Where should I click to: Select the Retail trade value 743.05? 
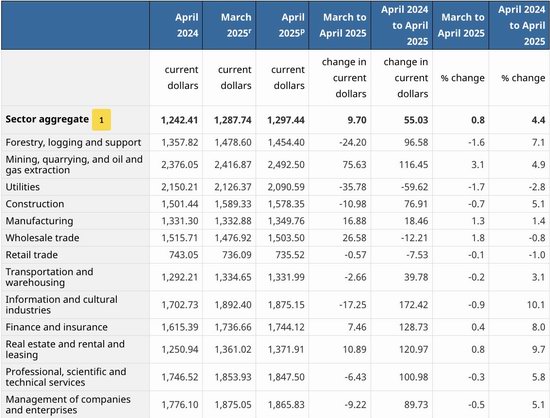tap(183, 255)
